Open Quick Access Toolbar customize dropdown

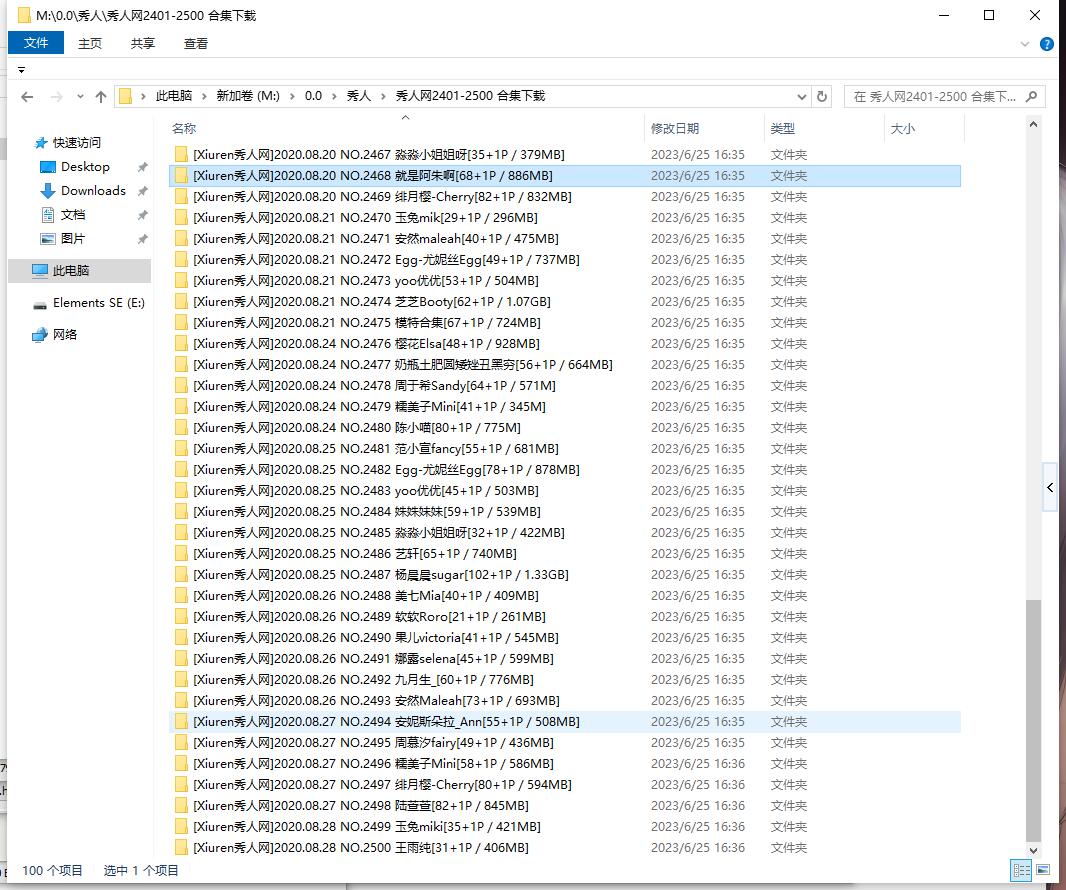tap(21, 69)
